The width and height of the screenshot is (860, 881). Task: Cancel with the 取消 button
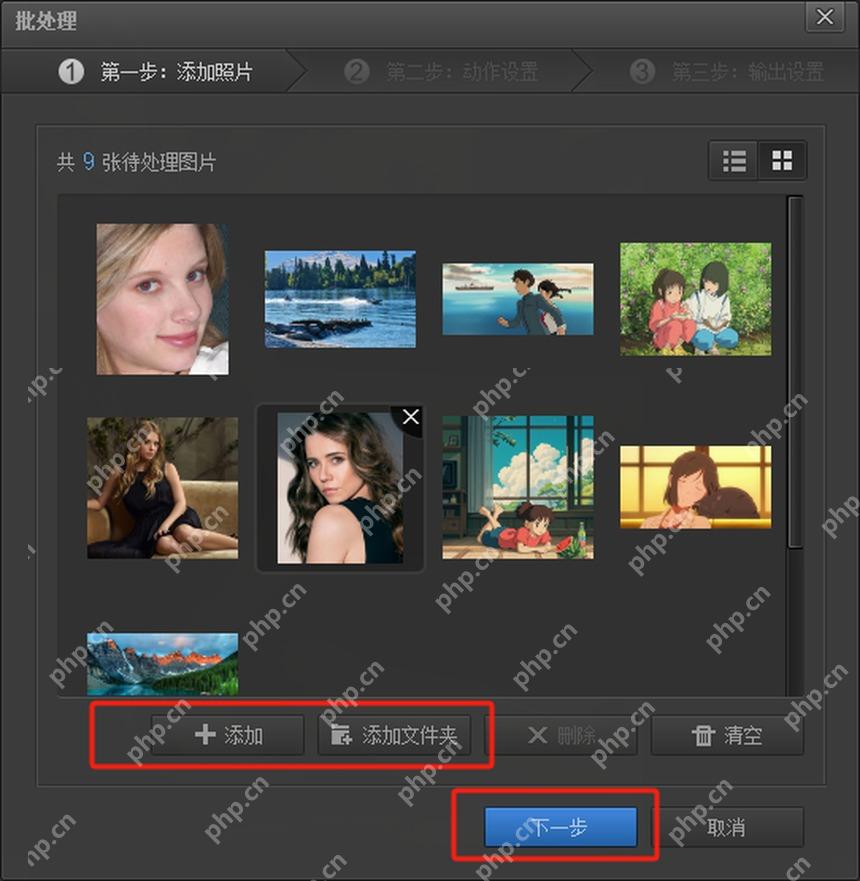[x=727, y=827]
